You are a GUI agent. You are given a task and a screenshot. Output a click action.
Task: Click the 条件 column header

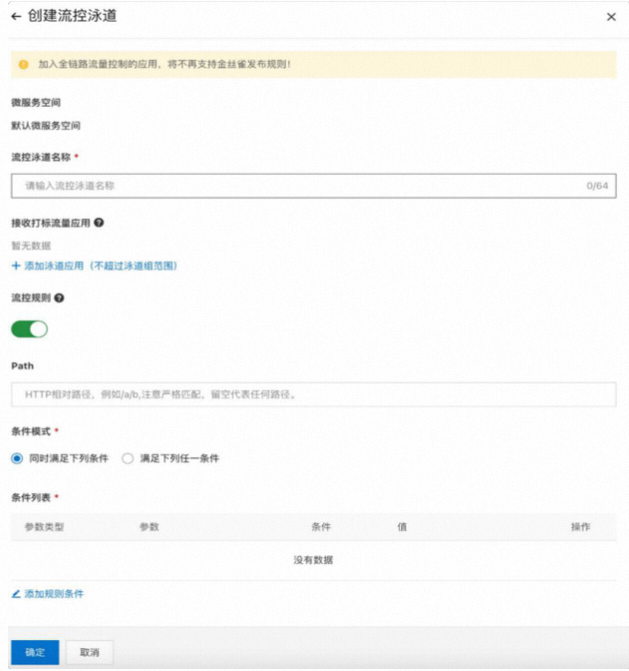pyautogui.click(x=321, y=527)
